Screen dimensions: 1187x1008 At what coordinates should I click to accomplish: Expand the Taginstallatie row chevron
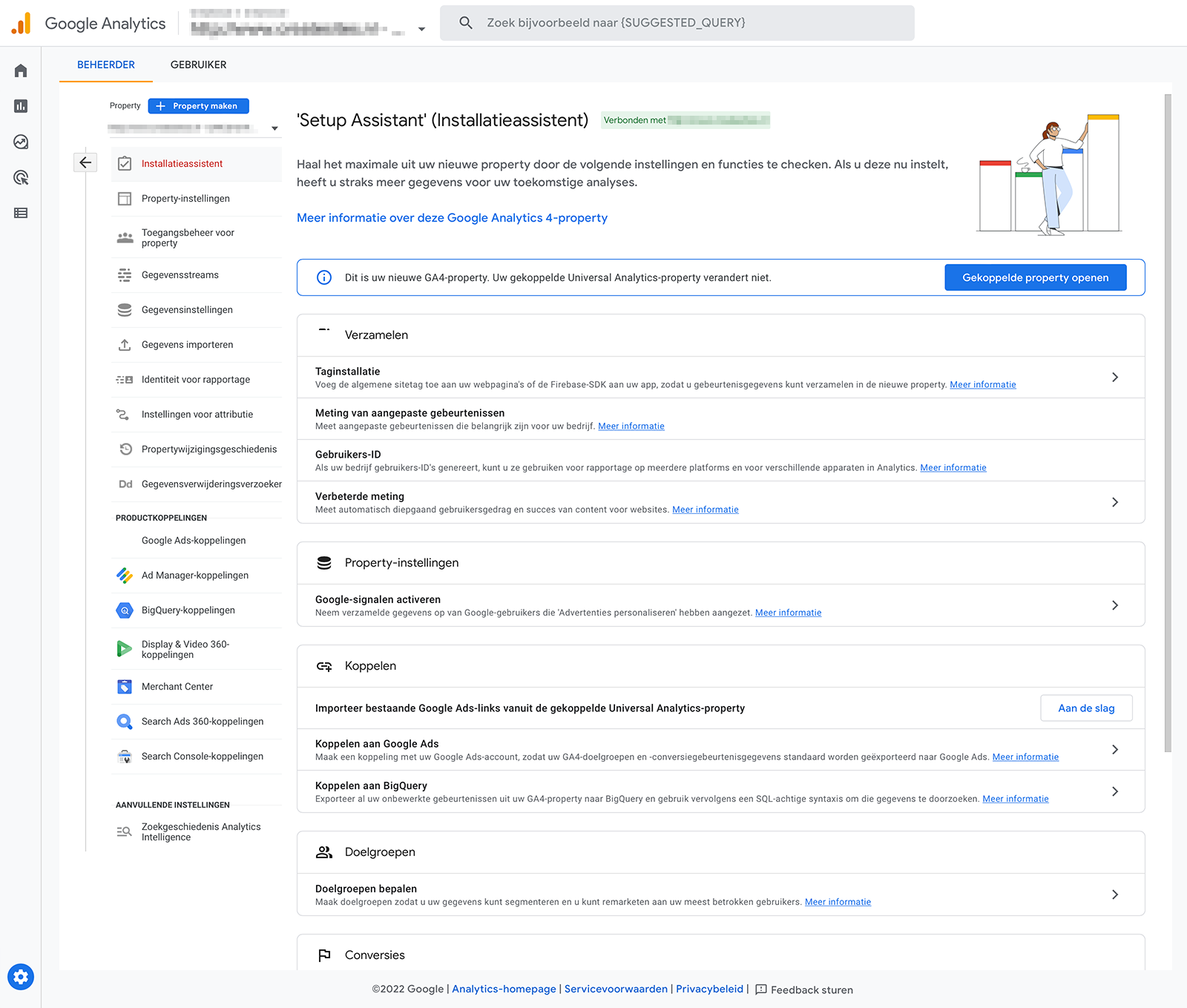[x=1115, y=378]
